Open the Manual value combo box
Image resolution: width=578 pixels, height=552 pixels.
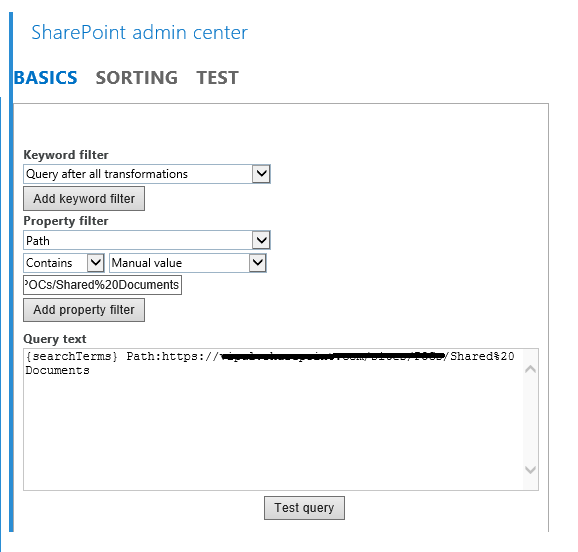[x=188, y=263]
